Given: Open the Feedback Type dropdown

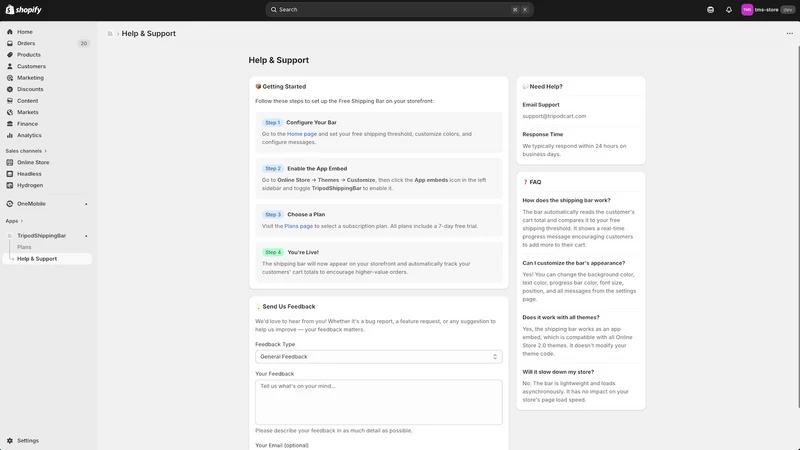Looking at the screenshot, I should (379, 357).
